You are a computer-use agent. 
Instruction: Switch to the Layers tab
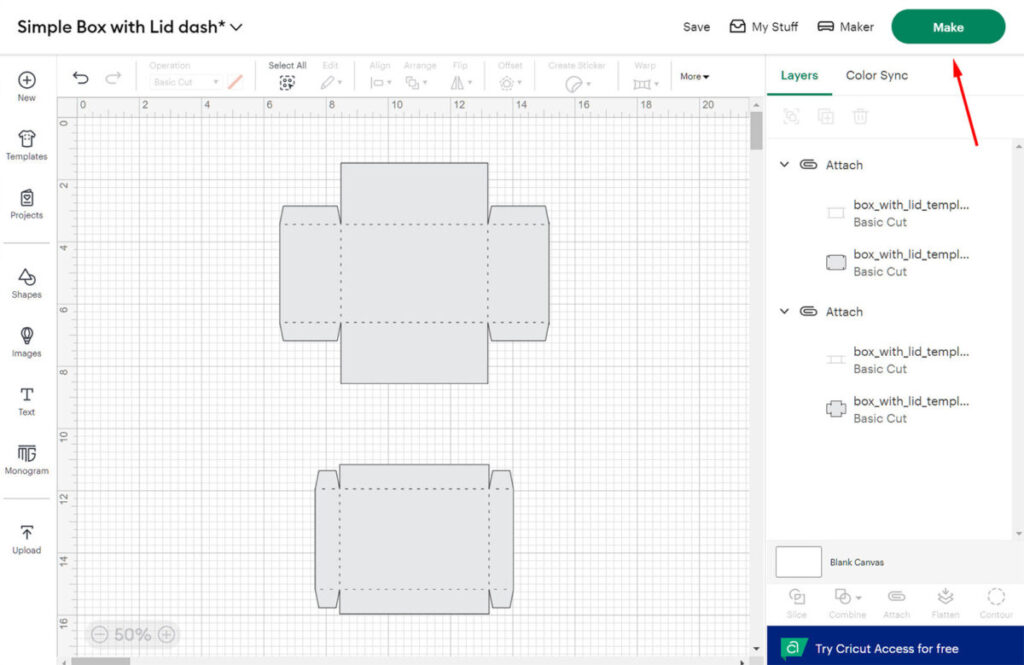(x=799, y=75)
